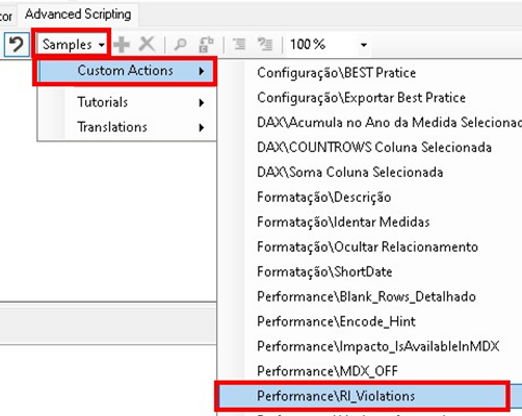
Task: Expand the Tutorials submenu
Action: [x=126, y=102]
